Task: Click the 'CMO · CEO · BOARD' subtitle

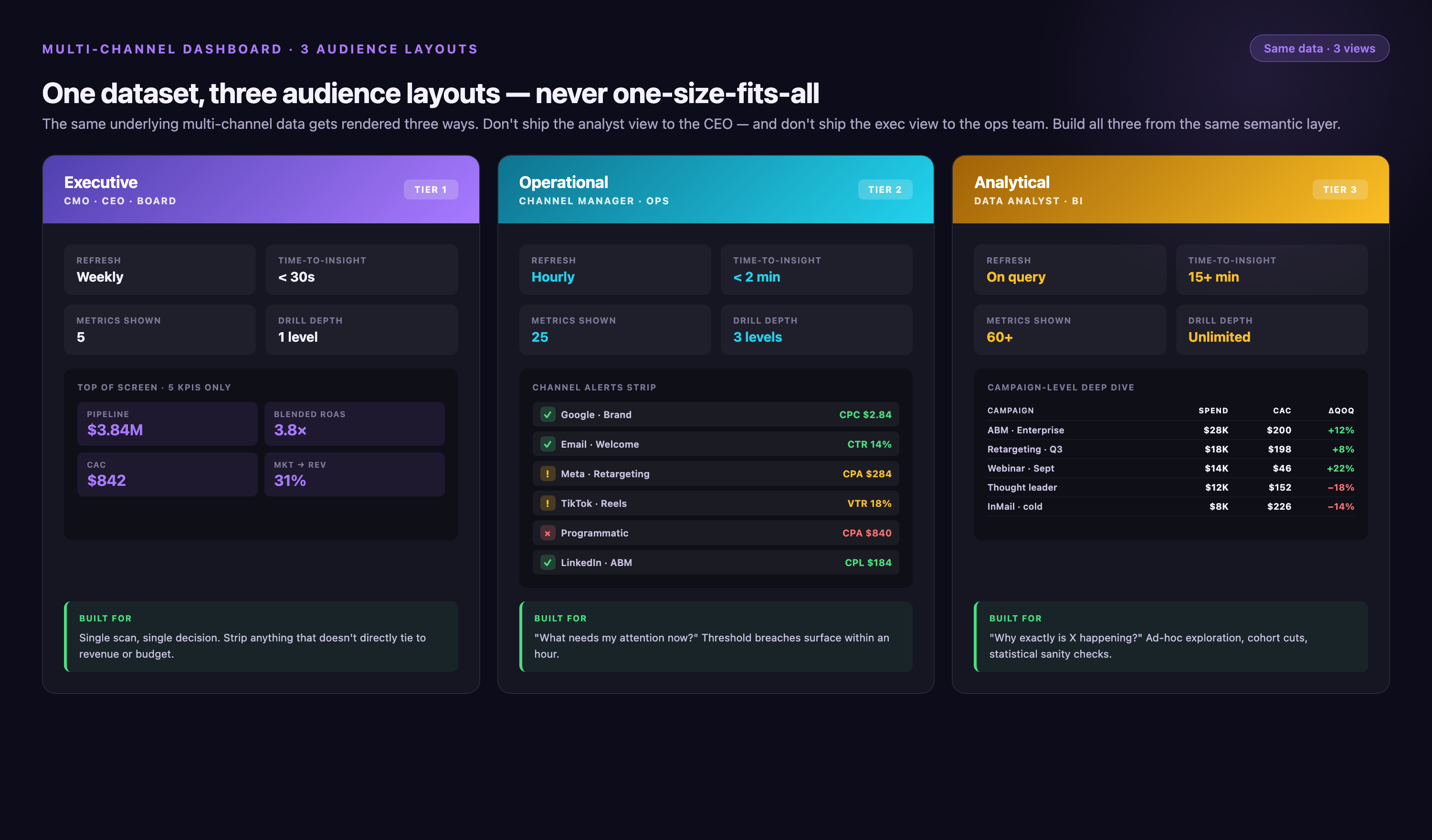Action: (120, 201)
